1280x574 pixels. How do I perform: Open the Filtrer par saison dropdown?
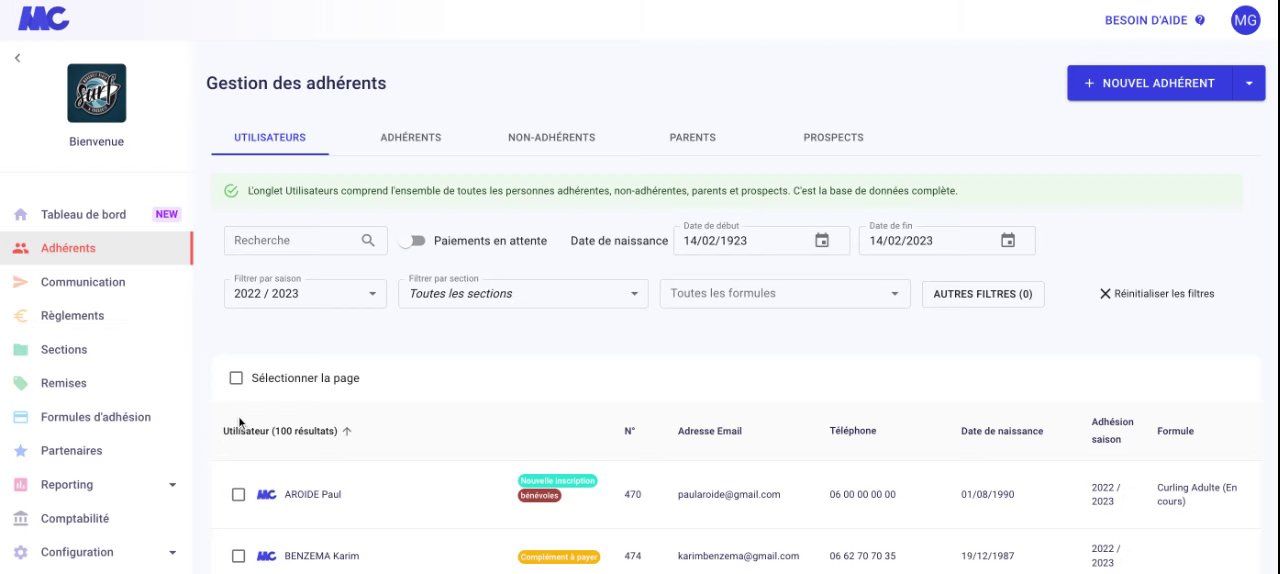tap(305, 294)
